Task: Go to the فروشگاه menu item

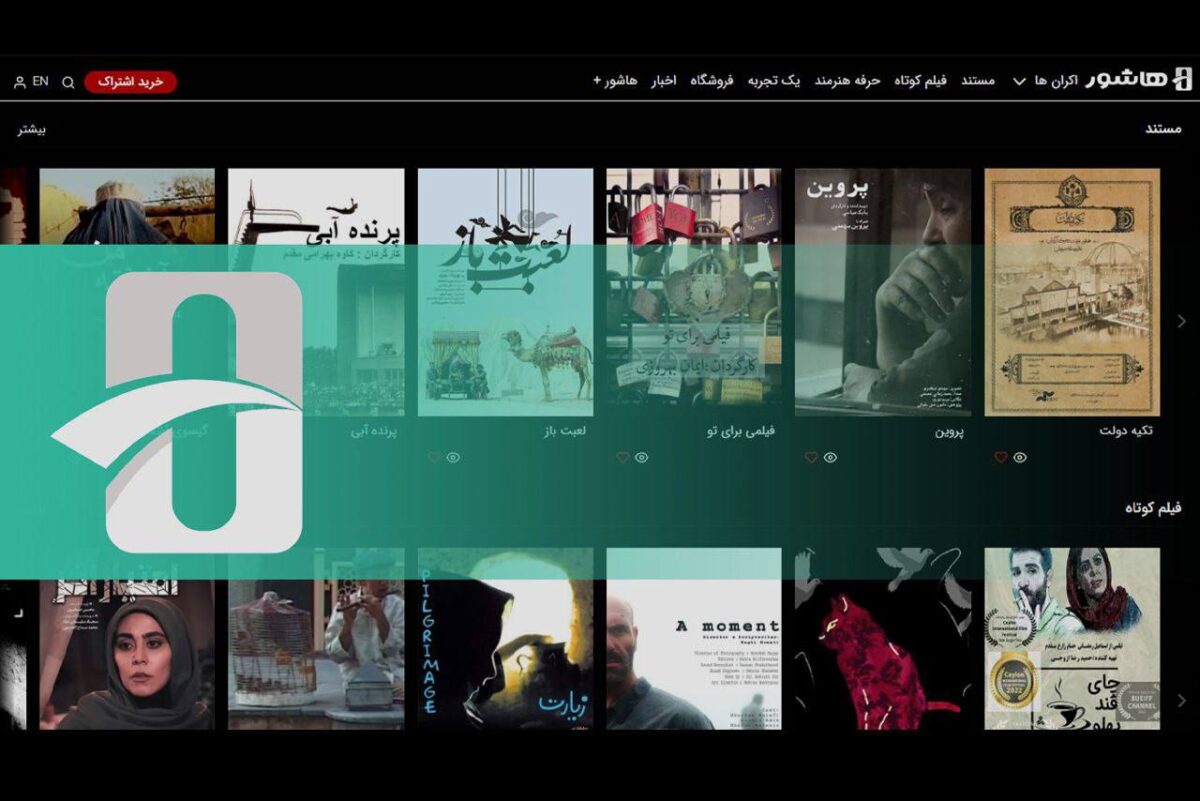Action: 712,80
